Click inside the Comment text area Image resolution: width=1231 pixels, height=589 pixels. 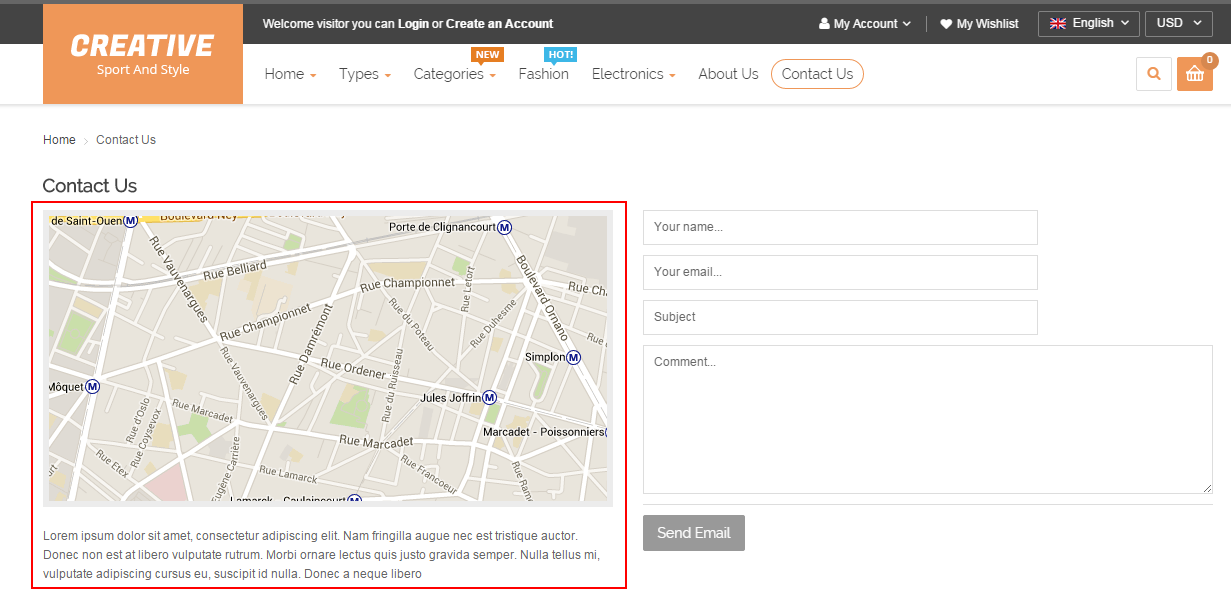tap(928, 419)
